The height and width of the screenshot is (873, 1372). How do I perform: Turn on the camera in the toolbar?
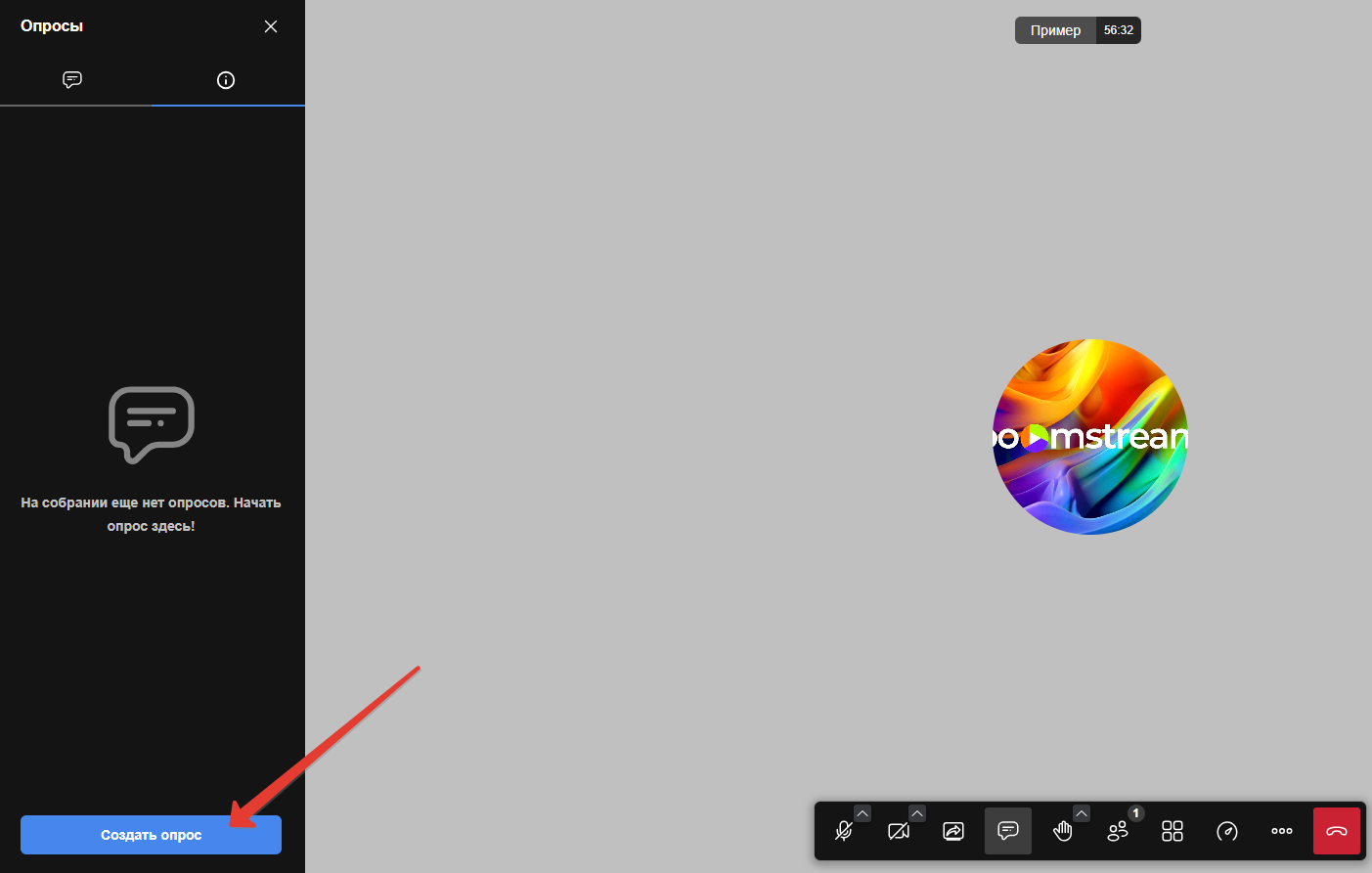coord(899,831)
